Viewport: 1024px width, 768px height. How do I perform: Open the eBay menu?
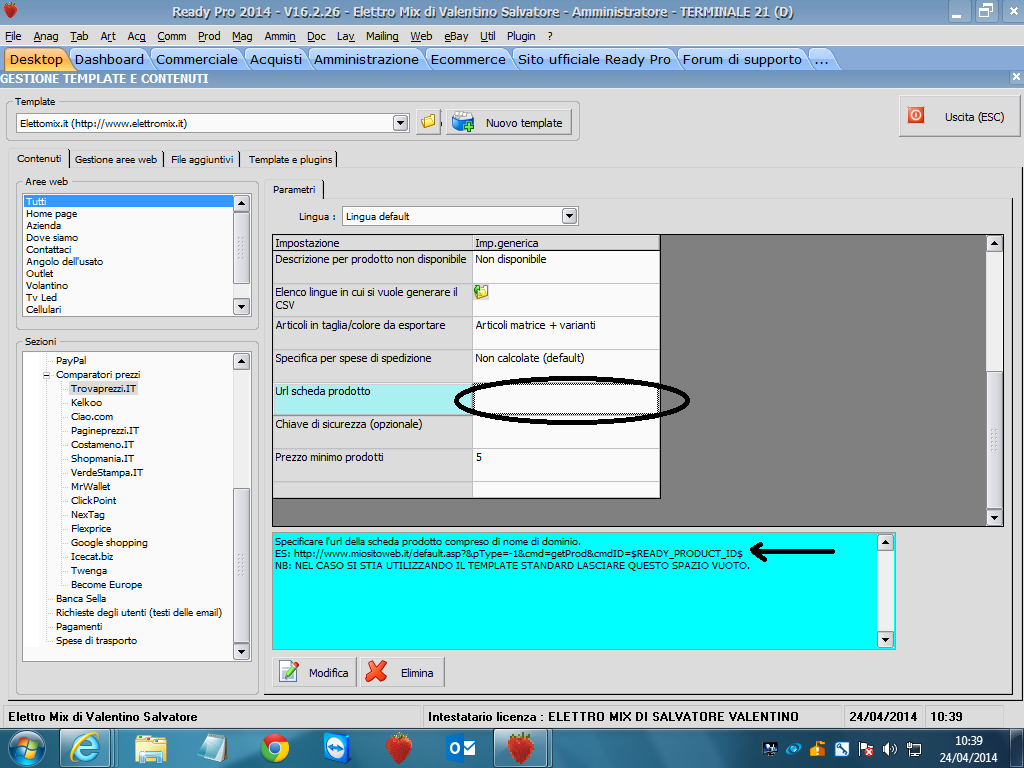pos(456,37)
